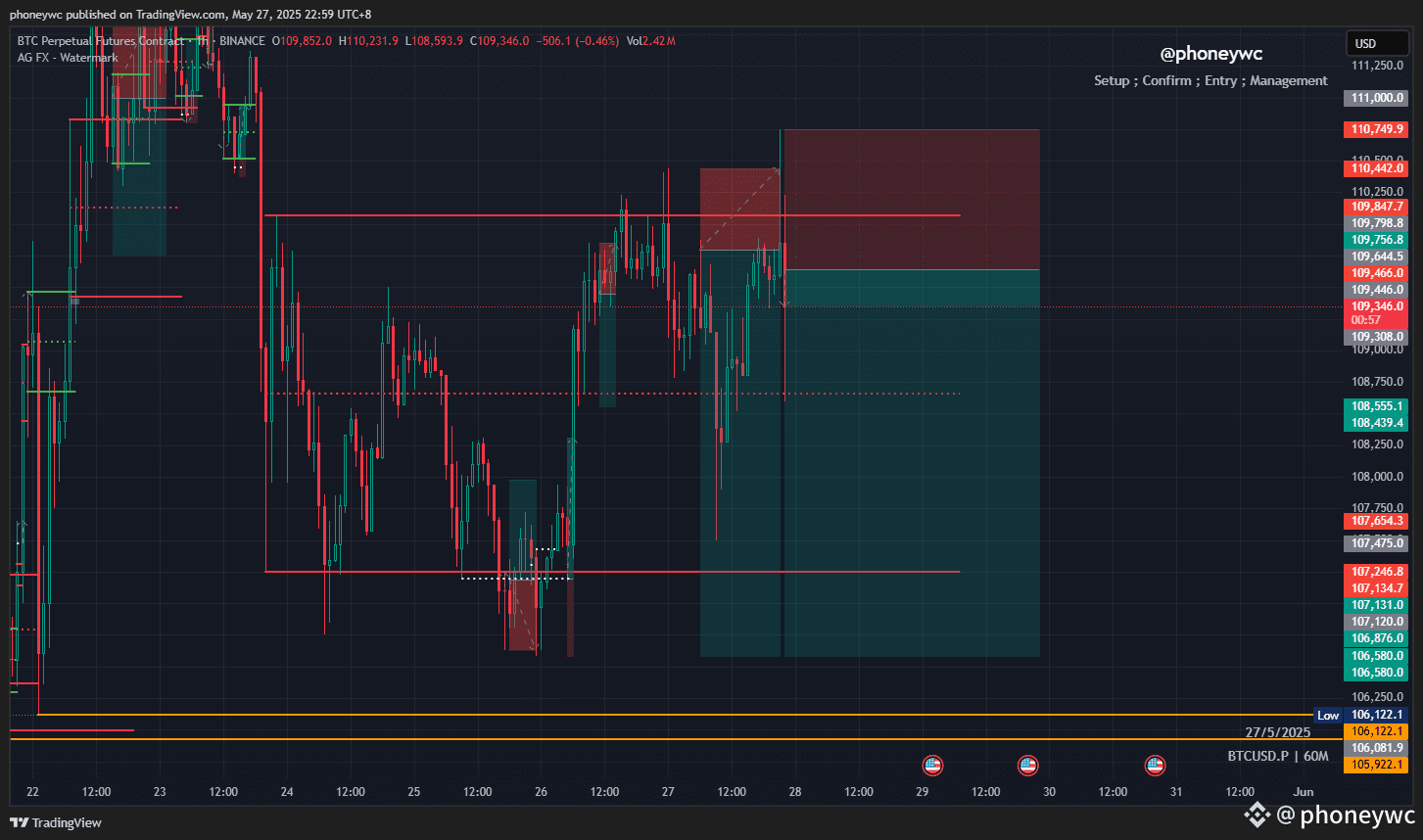Screen dimensions: 1423x840
Task: Select the large short position's teal profit zone
Action: coord(912,463)
